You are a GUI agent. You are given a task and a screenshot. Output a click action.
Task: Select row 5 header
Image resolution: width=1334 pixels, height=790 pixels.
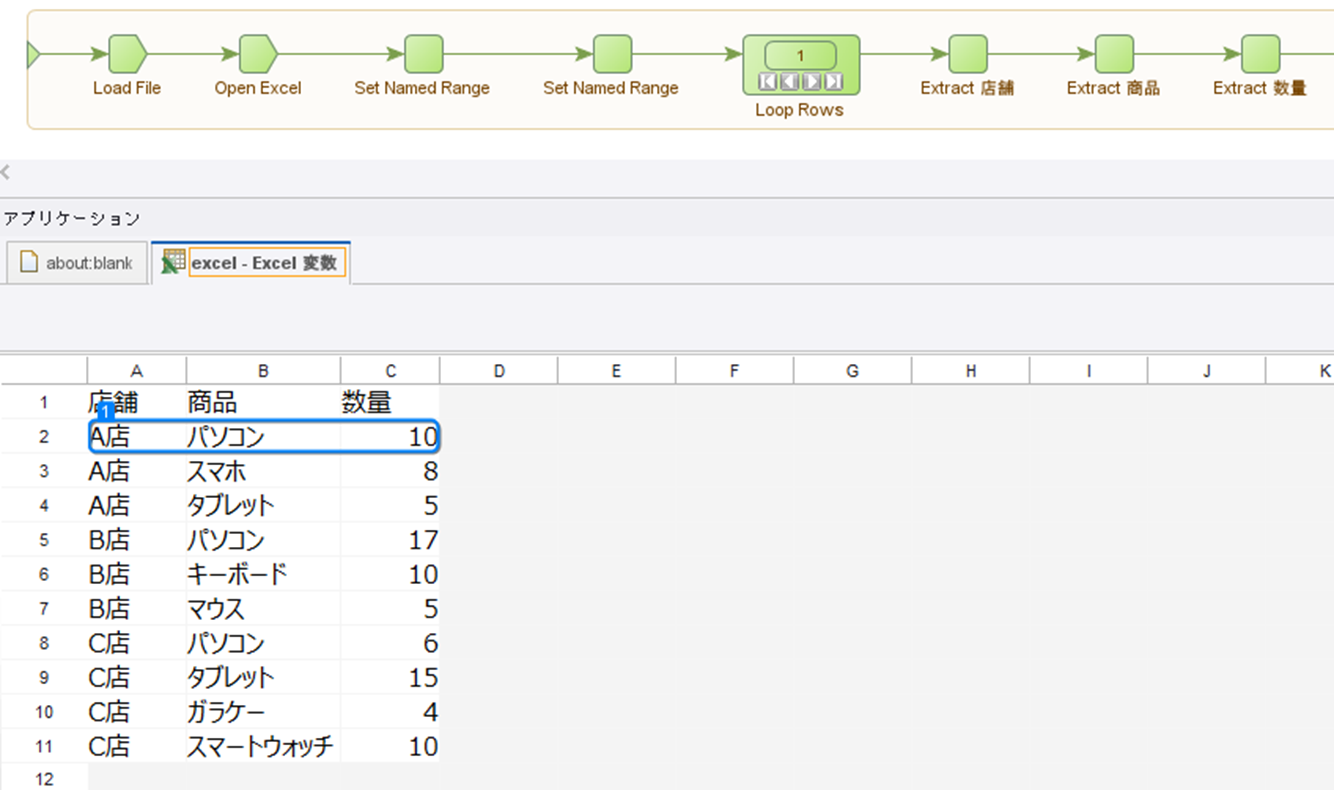pyautogui.click(x=44, y=540)
